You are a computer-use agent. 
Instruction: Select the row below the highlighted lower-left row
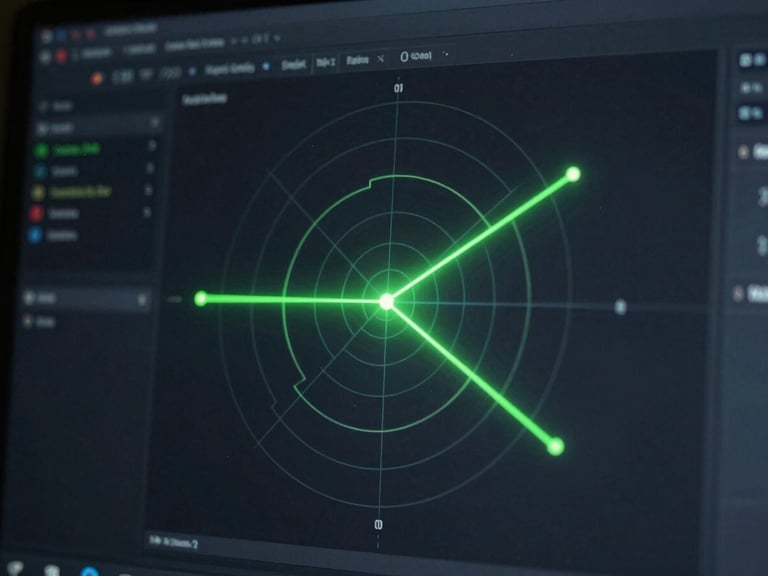[x=84, y=322]
